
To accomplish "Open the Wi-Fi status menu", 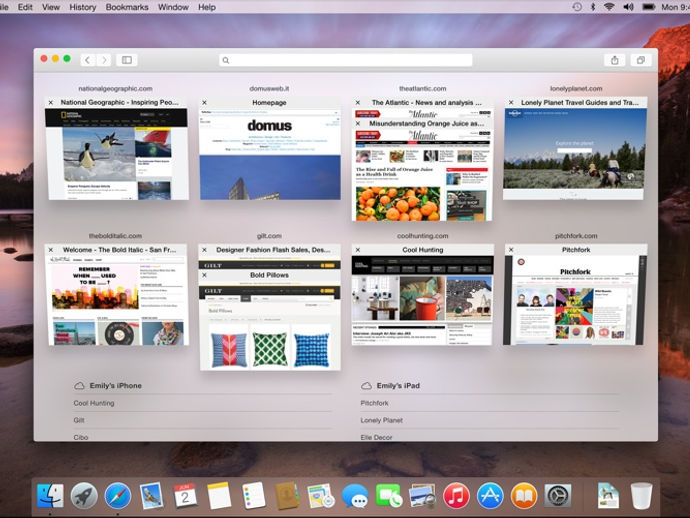I will click(x=609, y=7).
